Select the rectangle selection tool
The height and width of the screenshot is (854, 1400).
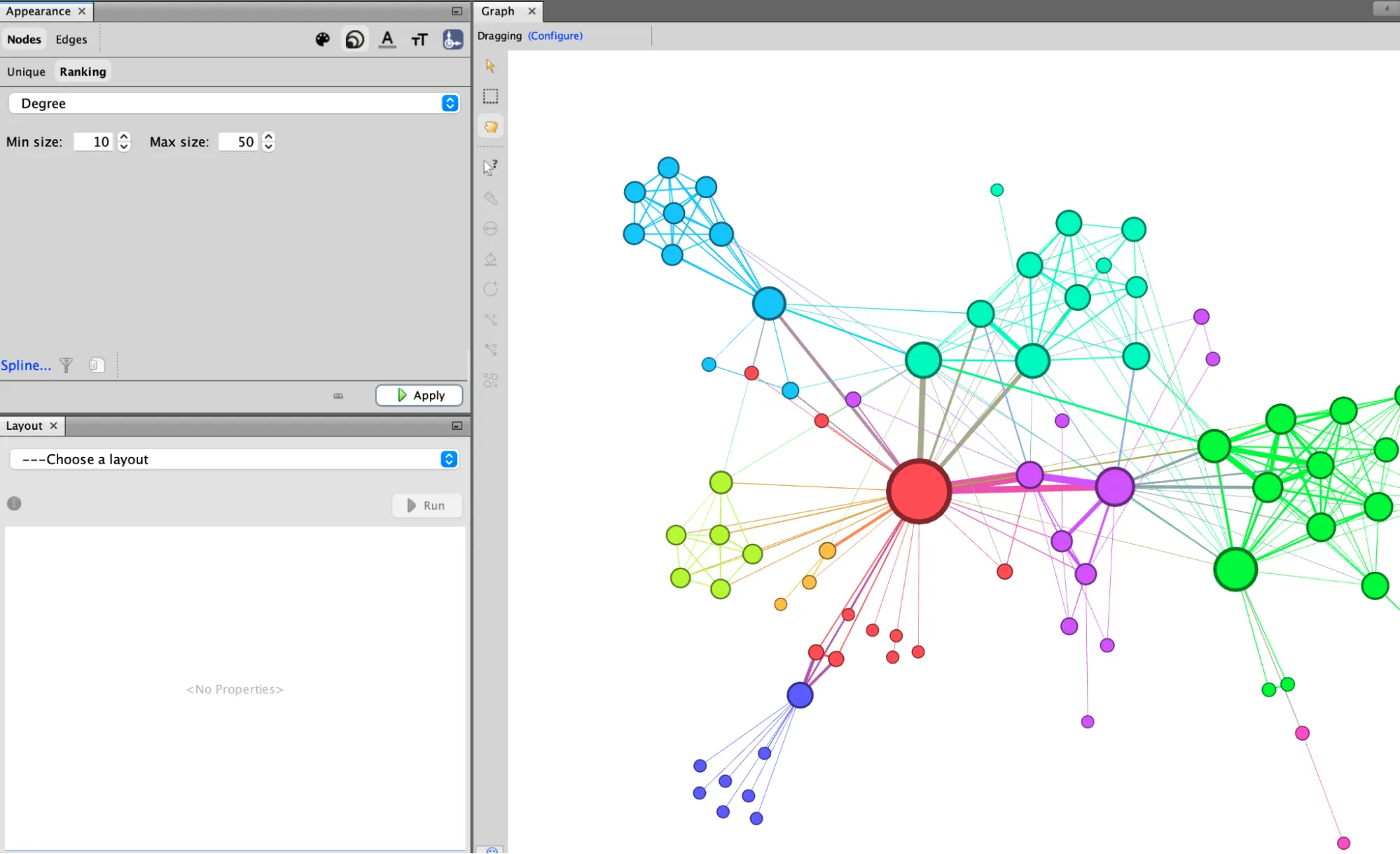point(490,96)
